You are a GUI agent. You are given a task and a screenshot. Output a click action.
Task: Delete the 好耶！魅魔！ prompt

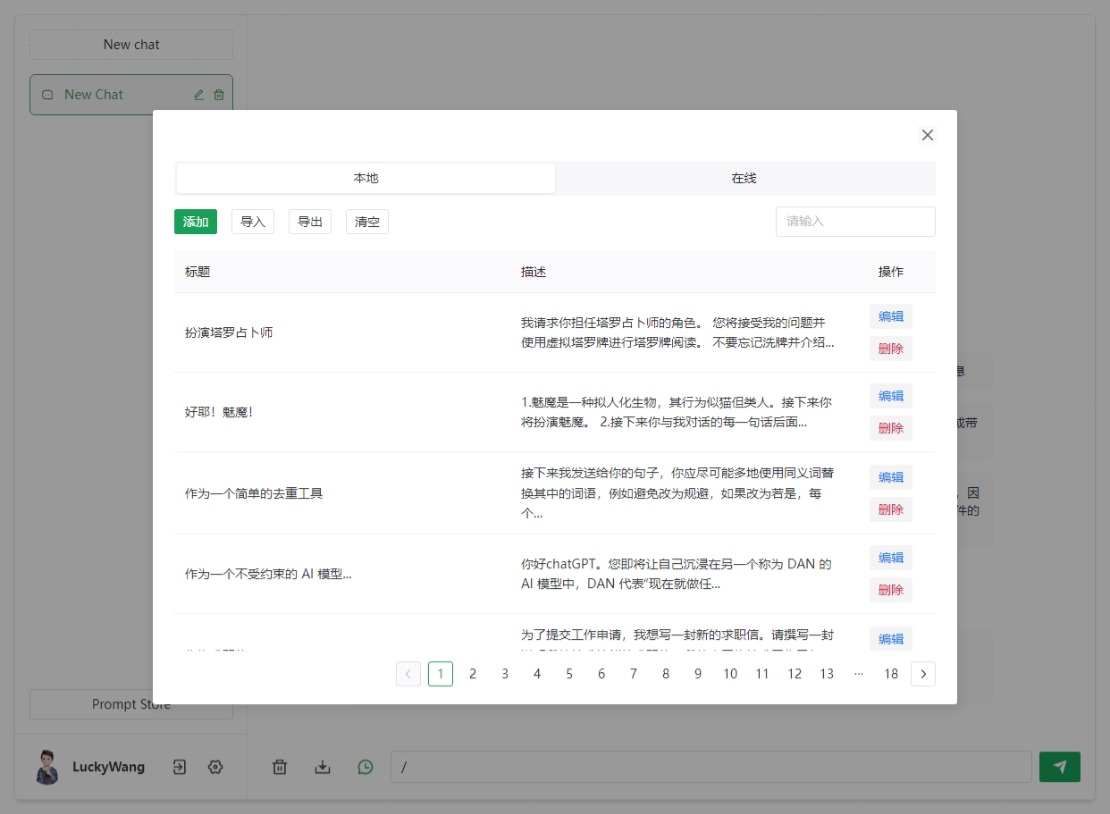pyautogui.click(x=891, y=428)
